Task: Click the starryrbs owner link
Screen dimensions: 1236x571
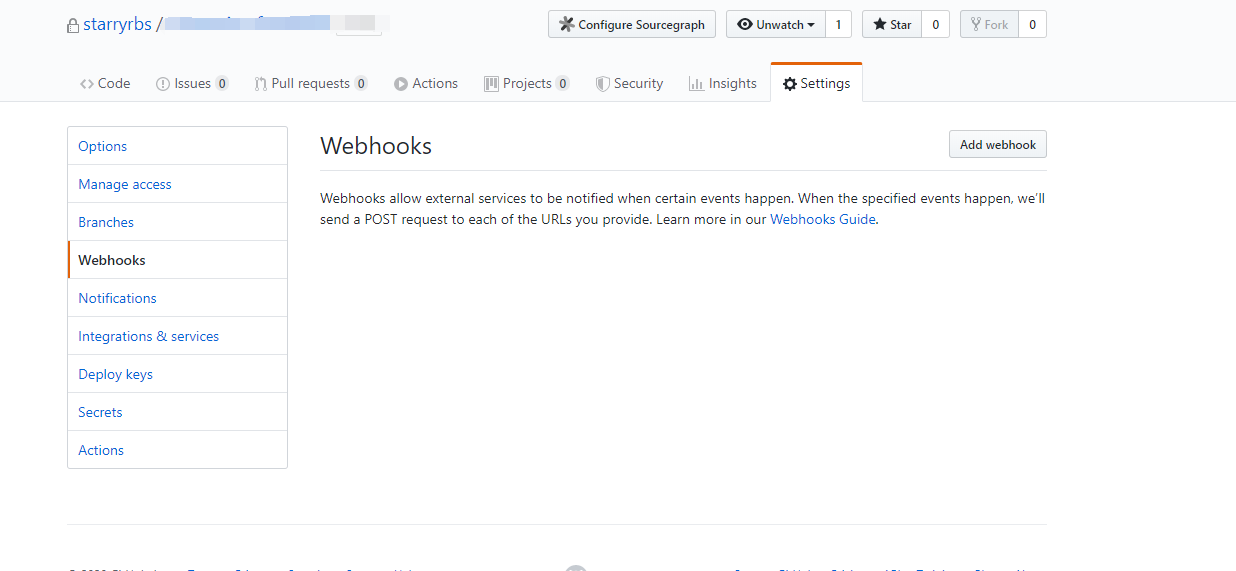Action: (117, 25)
